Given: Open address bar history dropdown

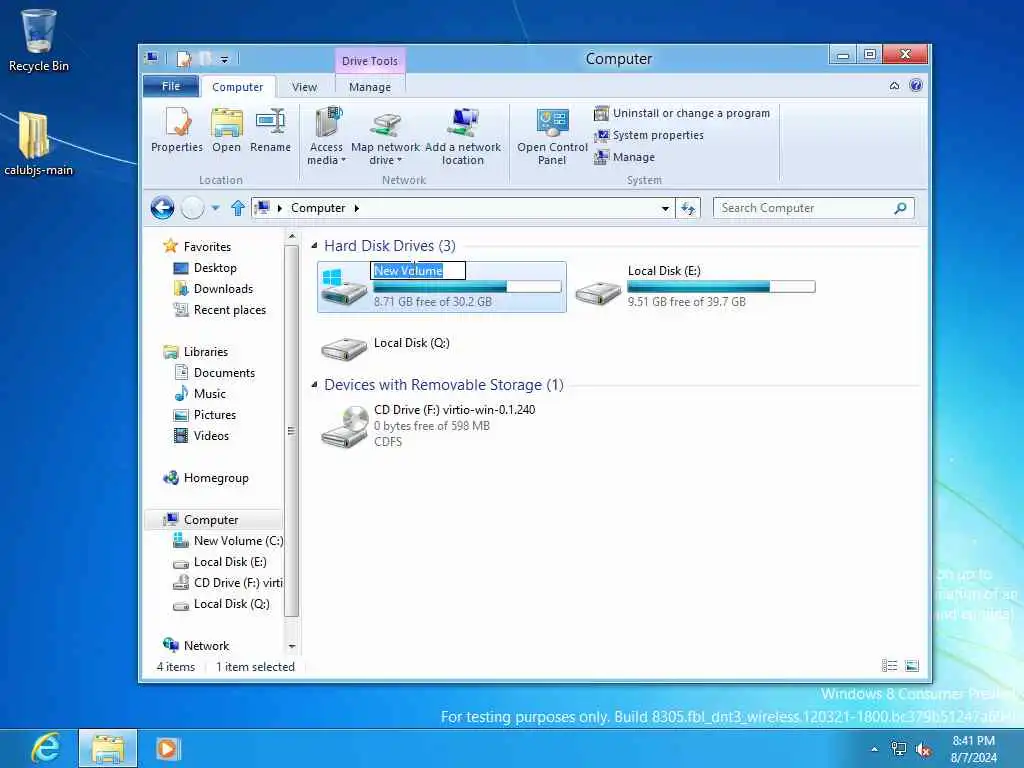Looking at the screenshot, I should pyautogui.click(x=665, y=208).
